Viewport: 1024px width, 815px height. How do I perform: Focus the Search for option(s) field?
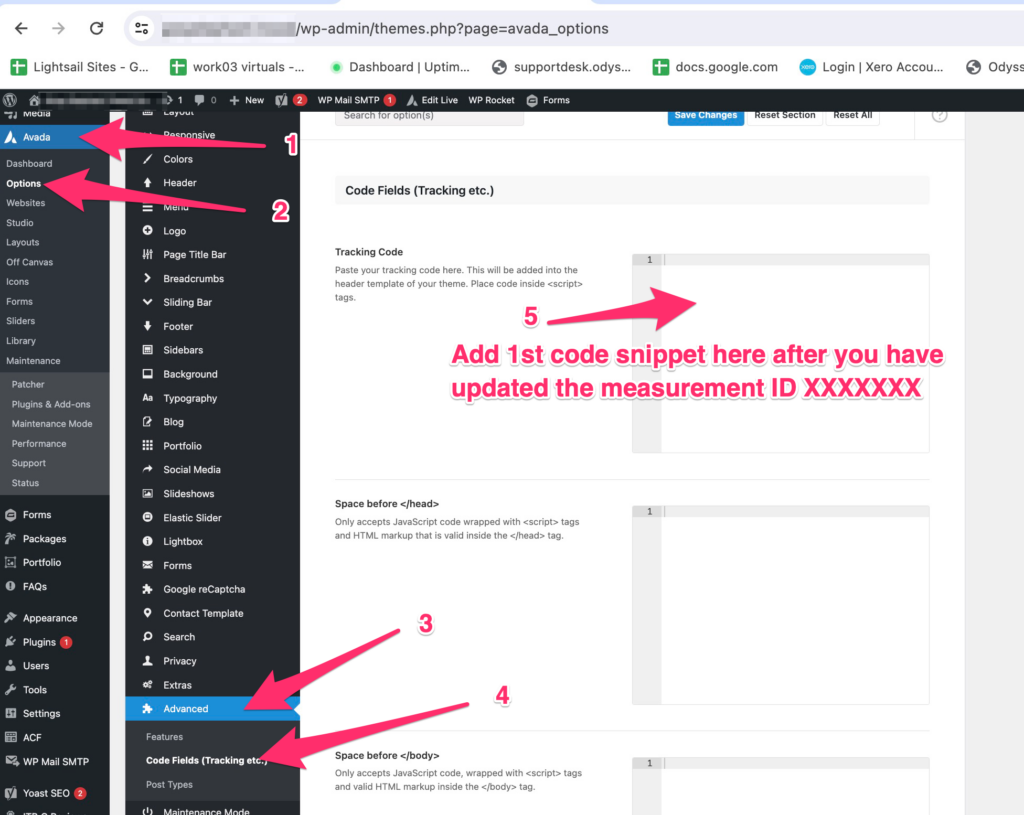coord(429,116)
